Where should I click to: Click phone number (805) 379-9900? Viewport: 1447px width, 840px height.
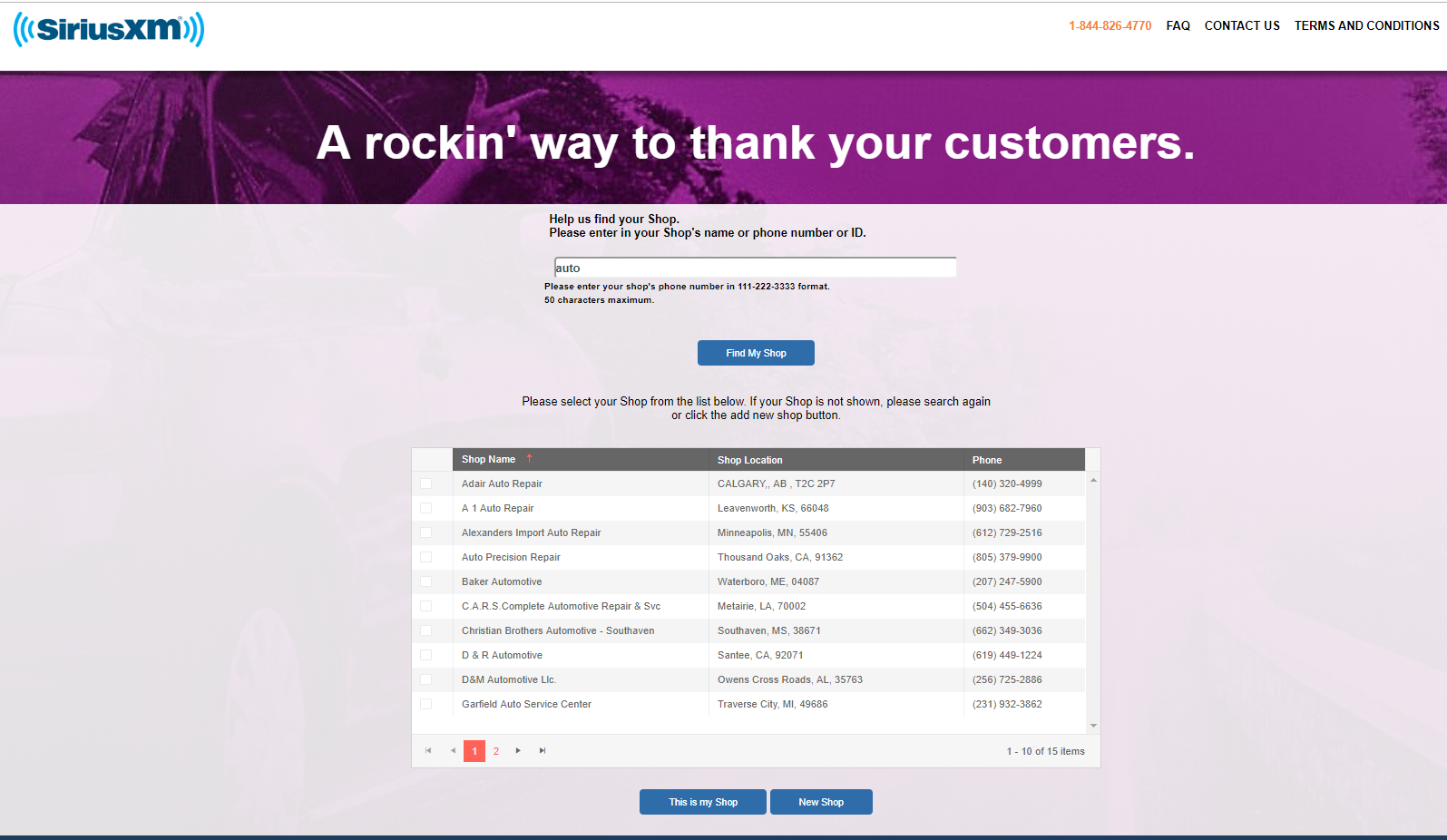pyautogui.click(x=1007, y=557)
